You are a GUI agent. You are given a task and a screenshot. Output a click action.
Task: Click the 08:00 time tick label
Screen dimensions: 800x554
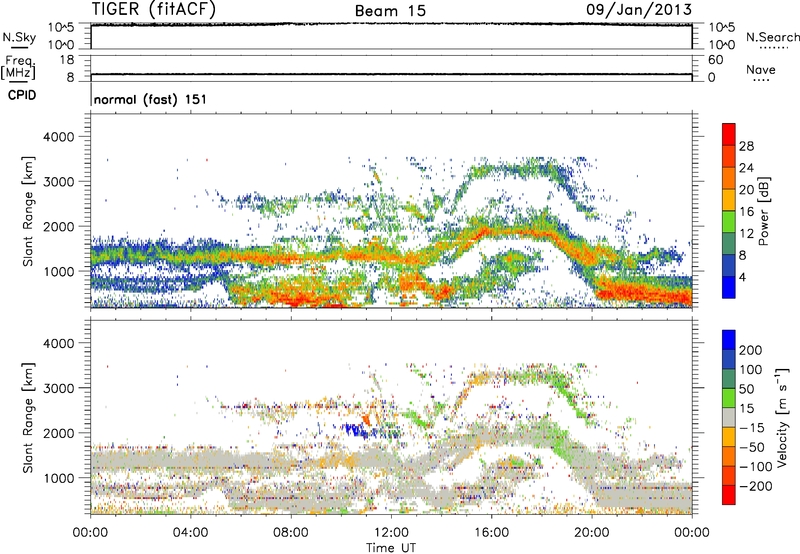[x=290, y=533]
